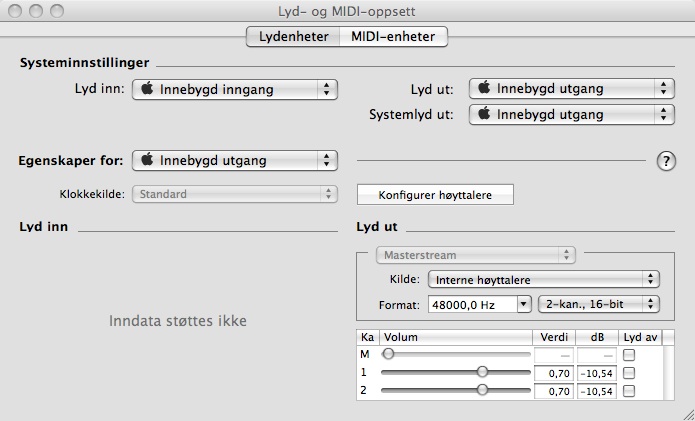The width and height of the screenshot is (695, 421).
Task: Click the help question mark icon
Action: [x=666, y=161]
